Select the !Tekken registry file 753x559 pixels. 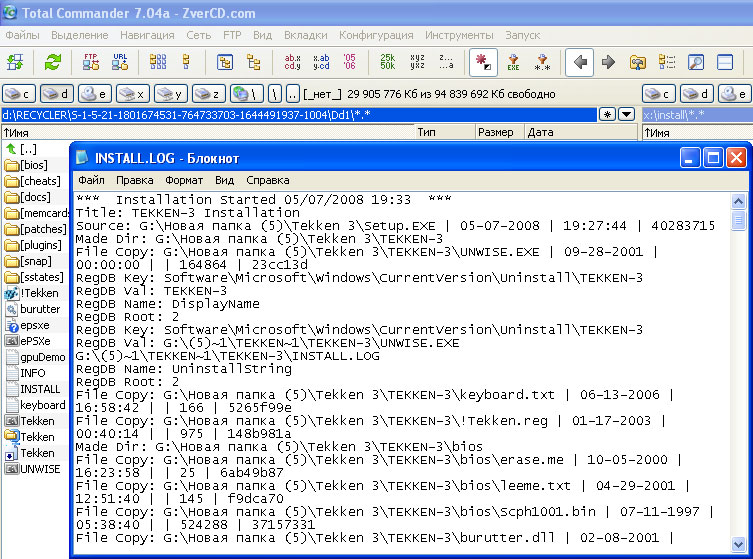click(32, 293)
